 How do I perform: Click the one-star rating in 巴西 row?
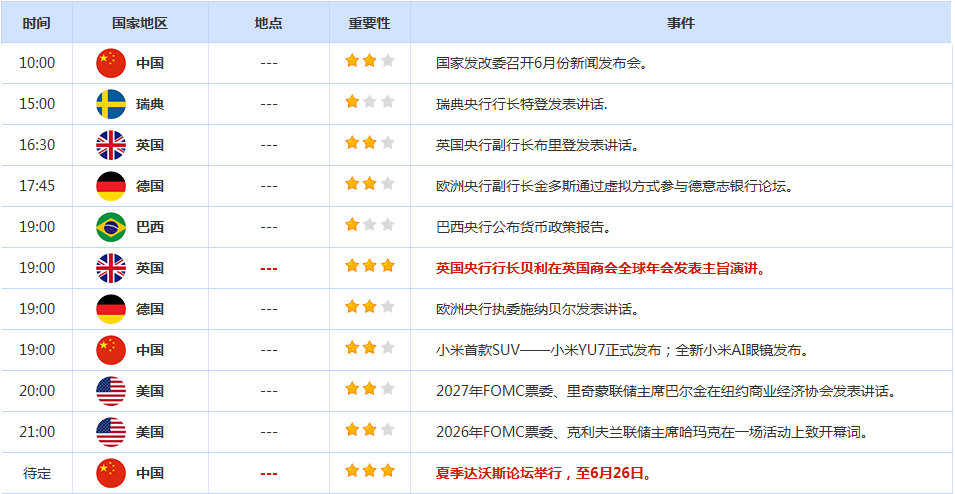point(370,225)
